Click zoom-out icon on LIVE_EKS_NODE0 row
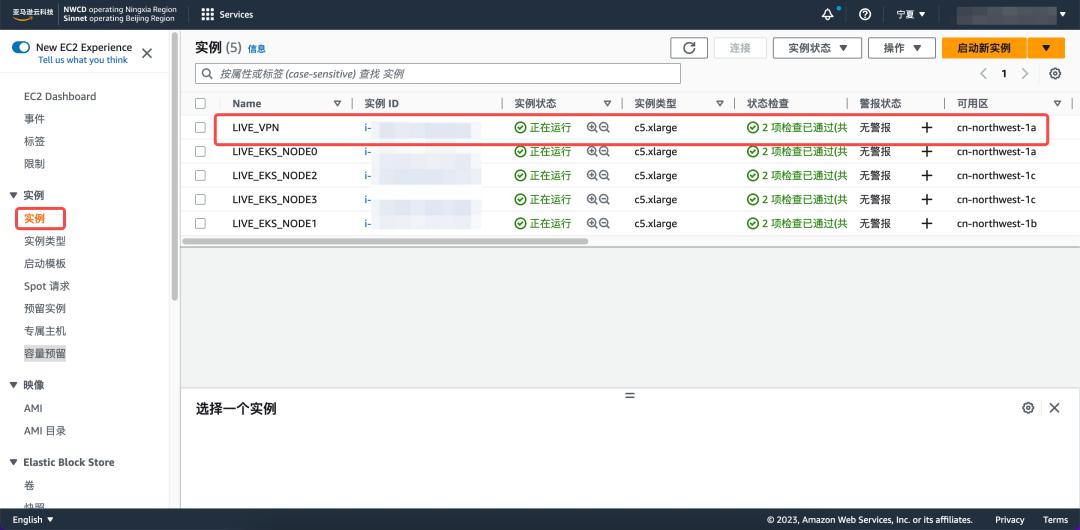1080x530 pixels. tap(604, 152)
